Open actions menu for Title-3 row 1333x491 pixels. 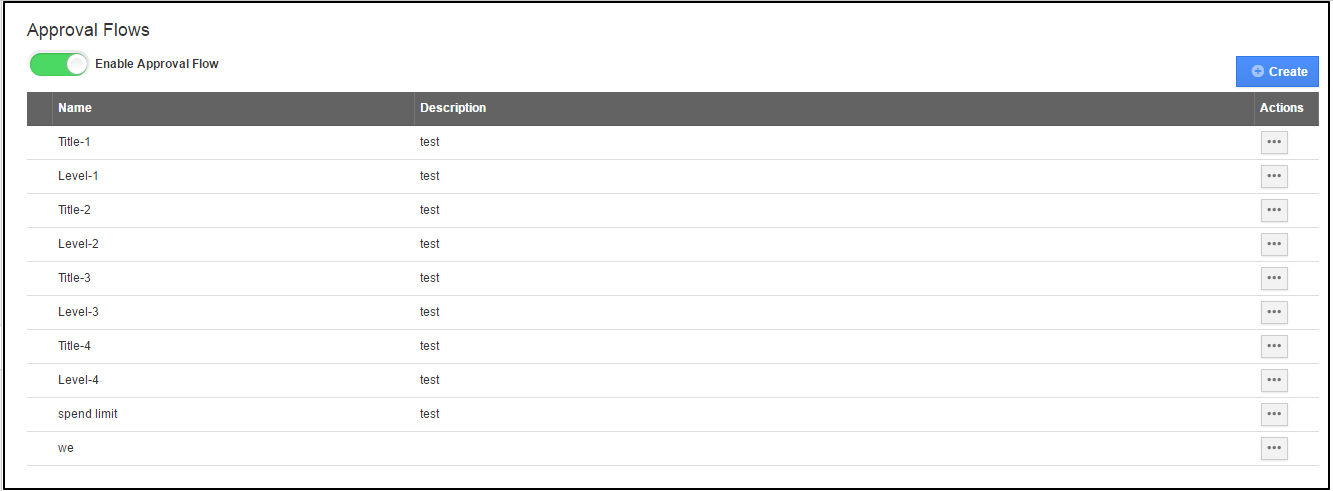tap(1273, 278)
